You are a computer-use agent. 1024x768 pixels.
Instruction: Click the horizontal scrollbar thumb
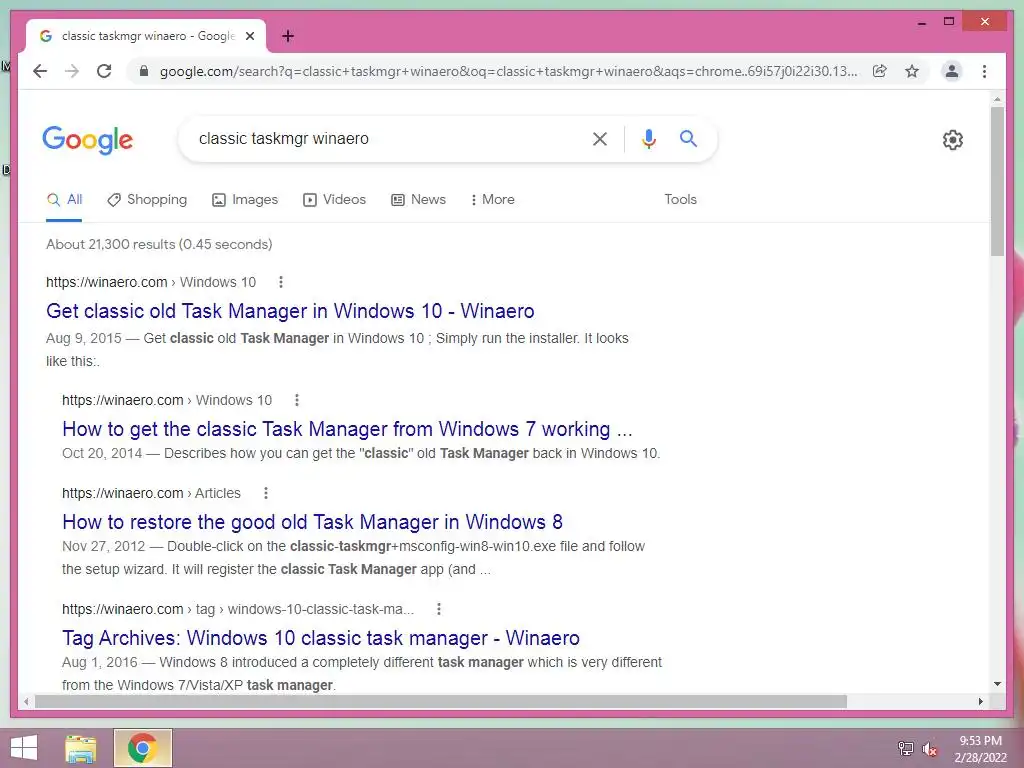tap(441, 701)
